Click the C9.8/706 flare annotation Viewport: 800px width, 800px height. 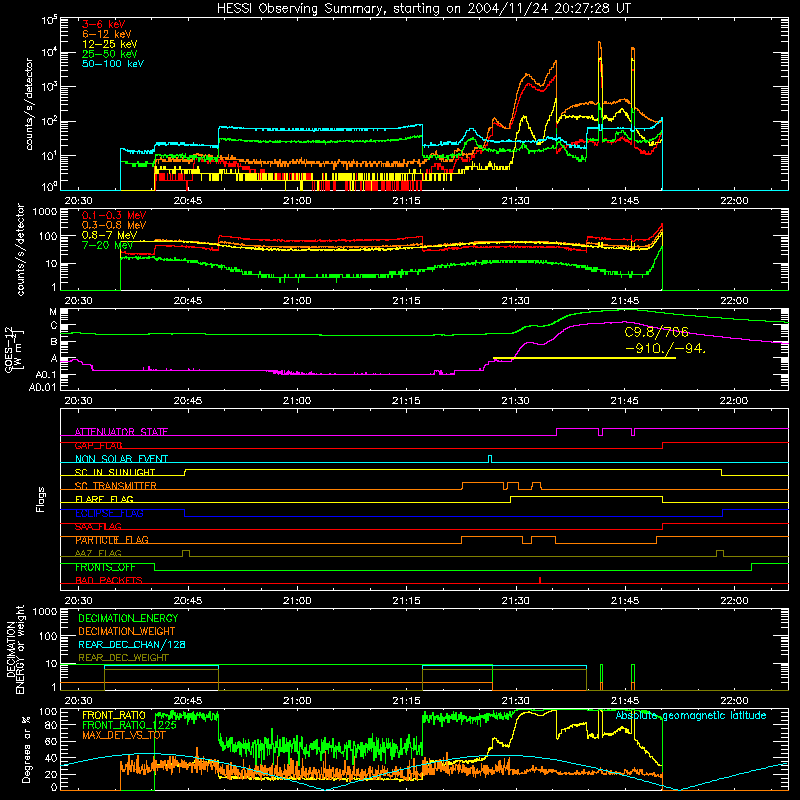point(657,333)
